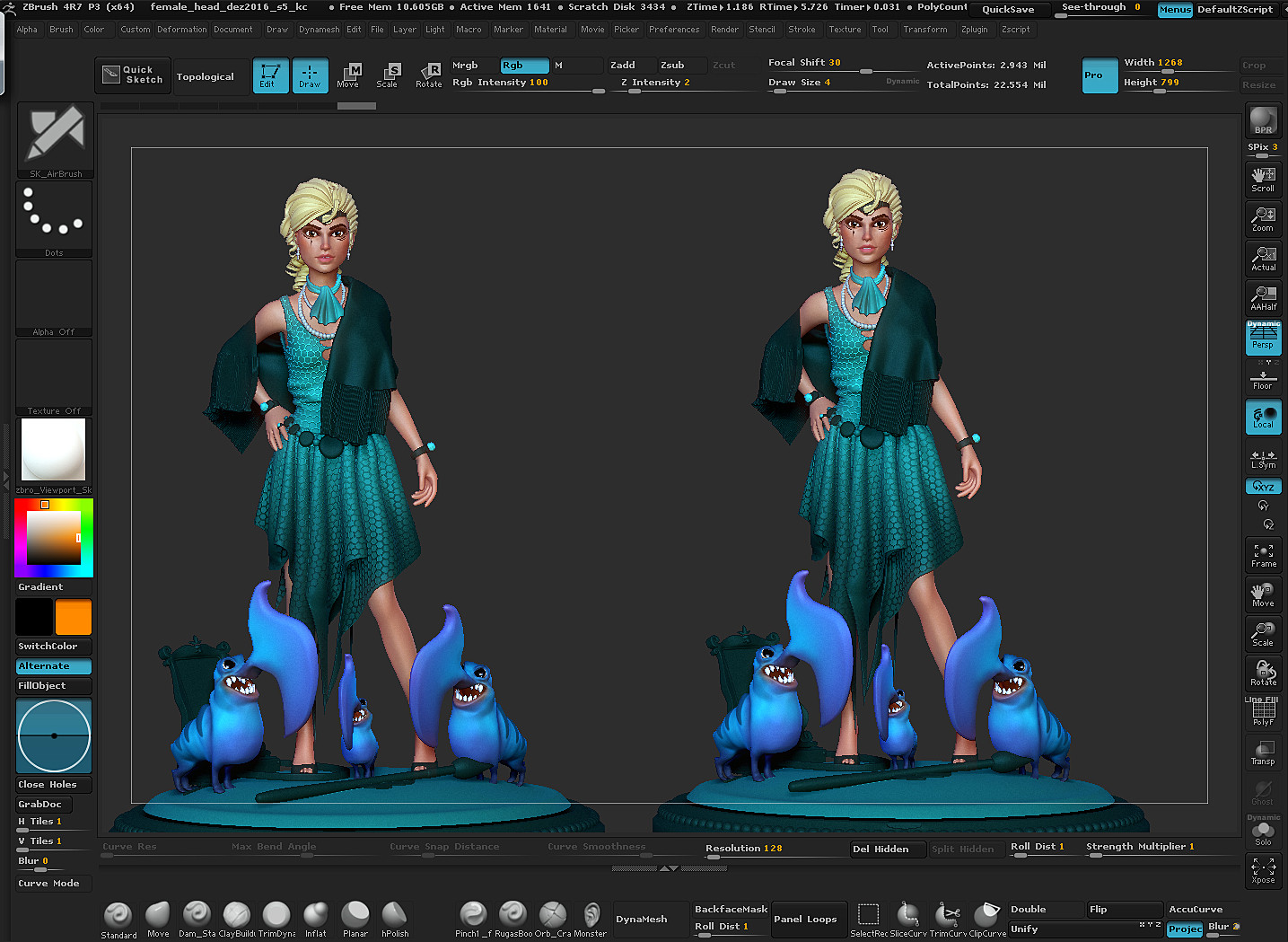1288x942 pixels.
Task: Click the right-shelf Scale view icon
Action: pos(1263,634)
